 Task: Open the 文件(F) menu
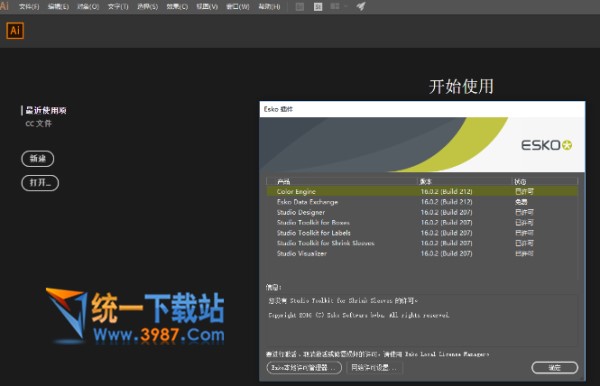click(29, 7)
